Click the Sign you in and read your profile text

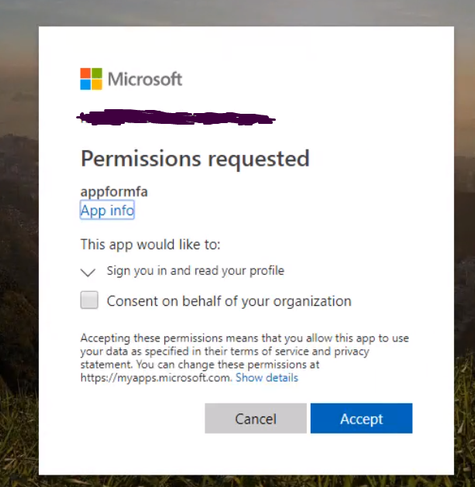coord(195,271)
